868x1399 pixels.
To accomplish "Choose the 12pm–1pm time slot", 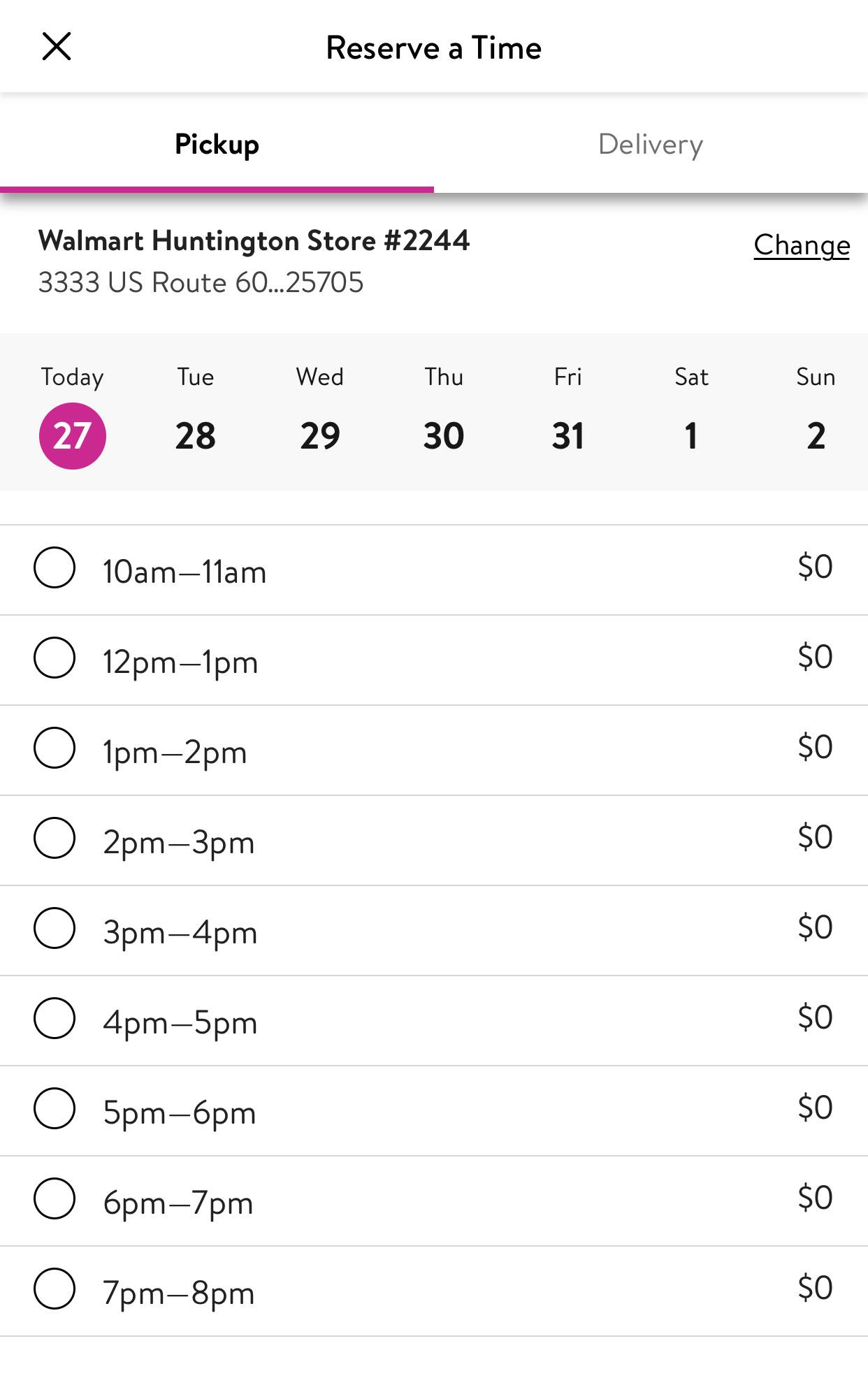I will tap(55, 658).
